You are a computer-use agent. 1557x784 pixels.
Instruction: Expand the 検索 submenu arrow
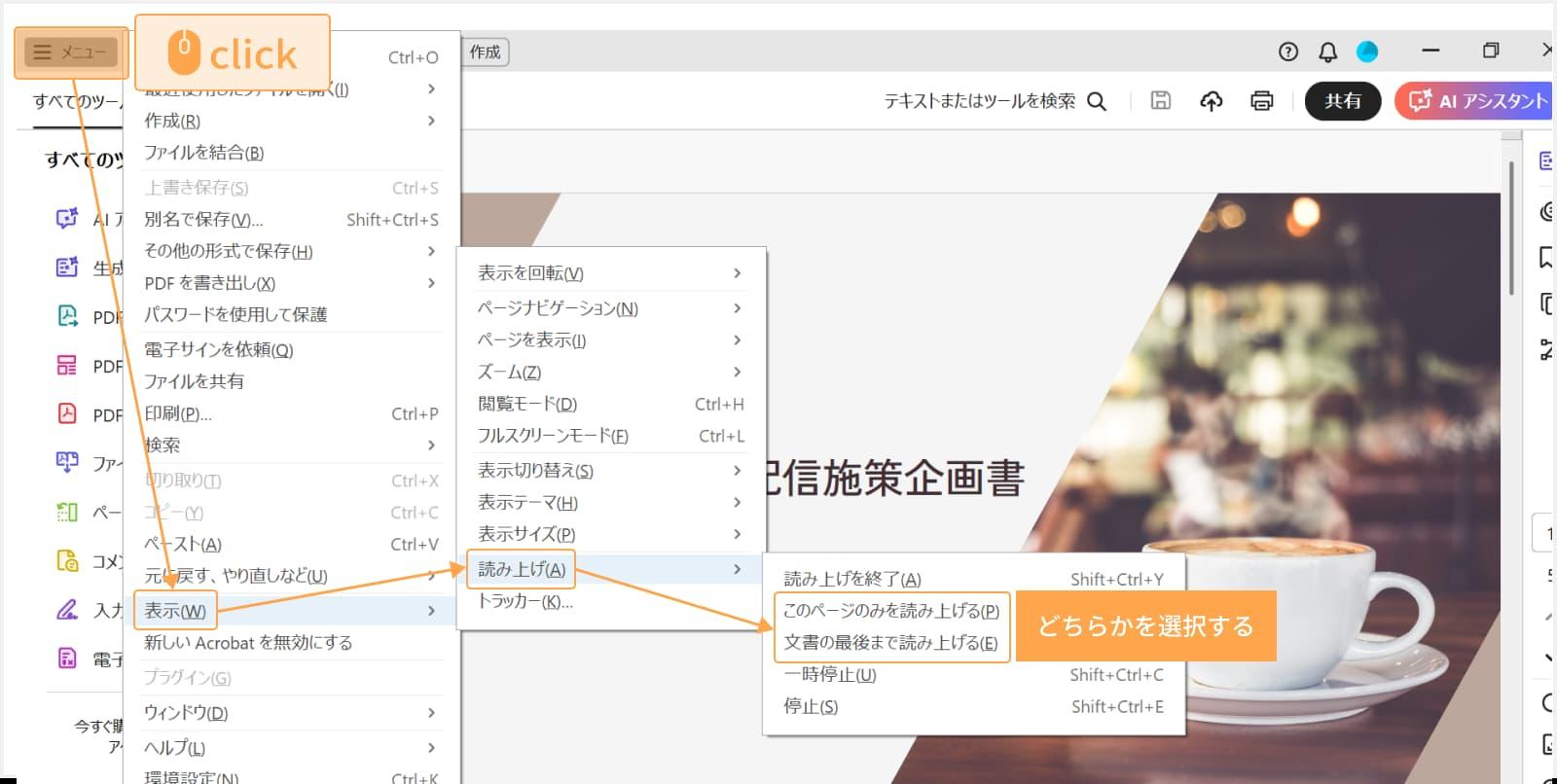[431, 445]
